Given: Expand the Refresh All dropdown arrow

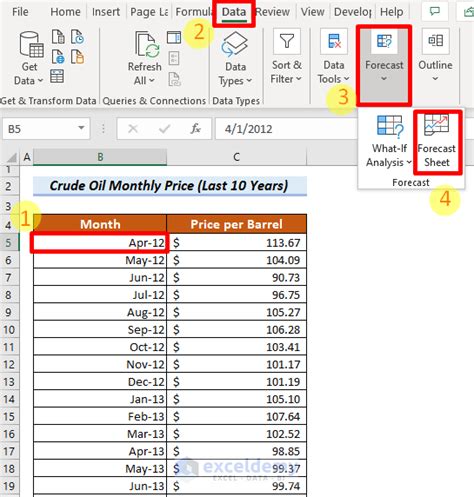Looking at the screenshot, I should point(152,80).
